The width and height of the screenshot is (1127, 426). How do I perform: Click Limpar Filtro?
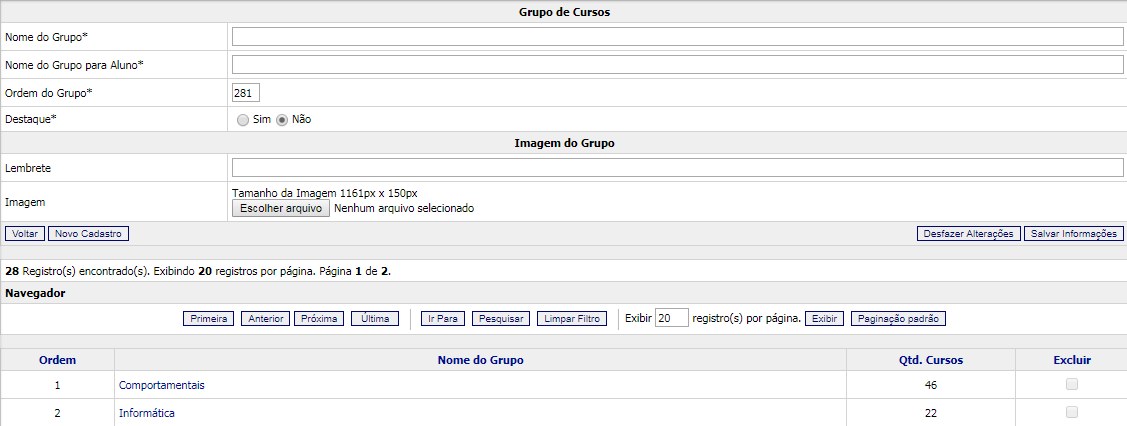[x=572, y=319]
